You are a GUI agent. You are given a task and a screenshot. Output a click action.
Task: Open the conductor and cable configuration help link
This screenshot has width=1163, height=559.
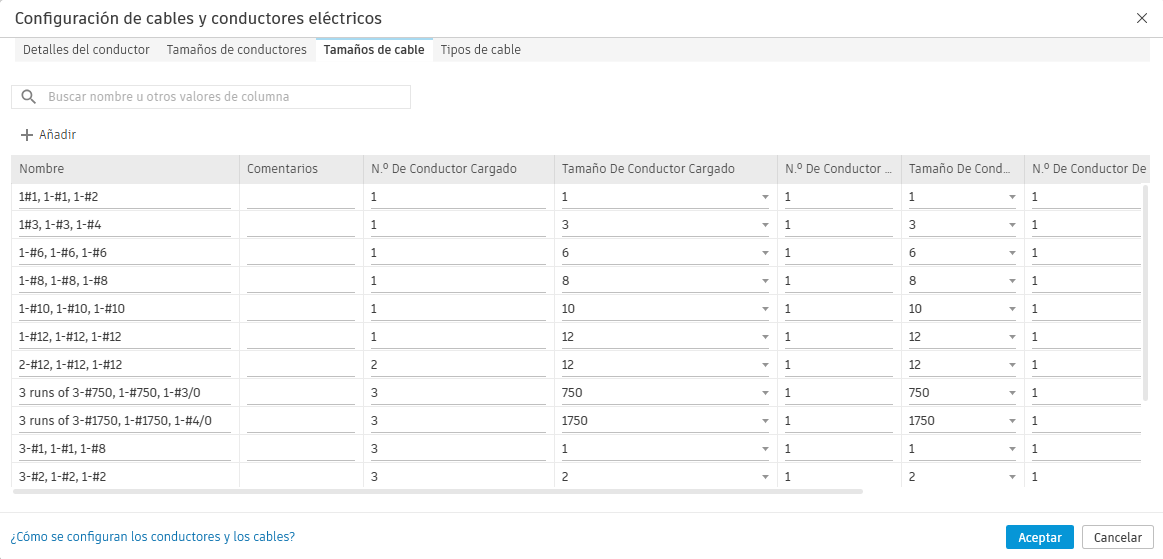click(x=152, y=537)
